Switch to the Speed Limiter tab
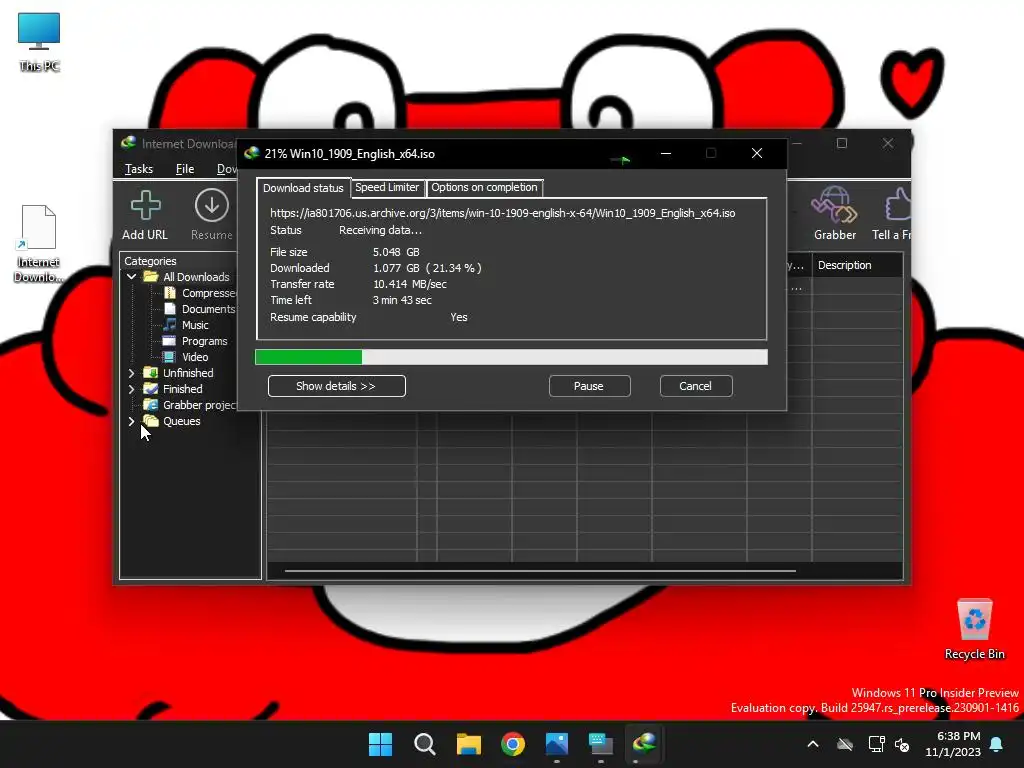The height and width of the screenshot is (768, 1024). [x=387, y=187]
